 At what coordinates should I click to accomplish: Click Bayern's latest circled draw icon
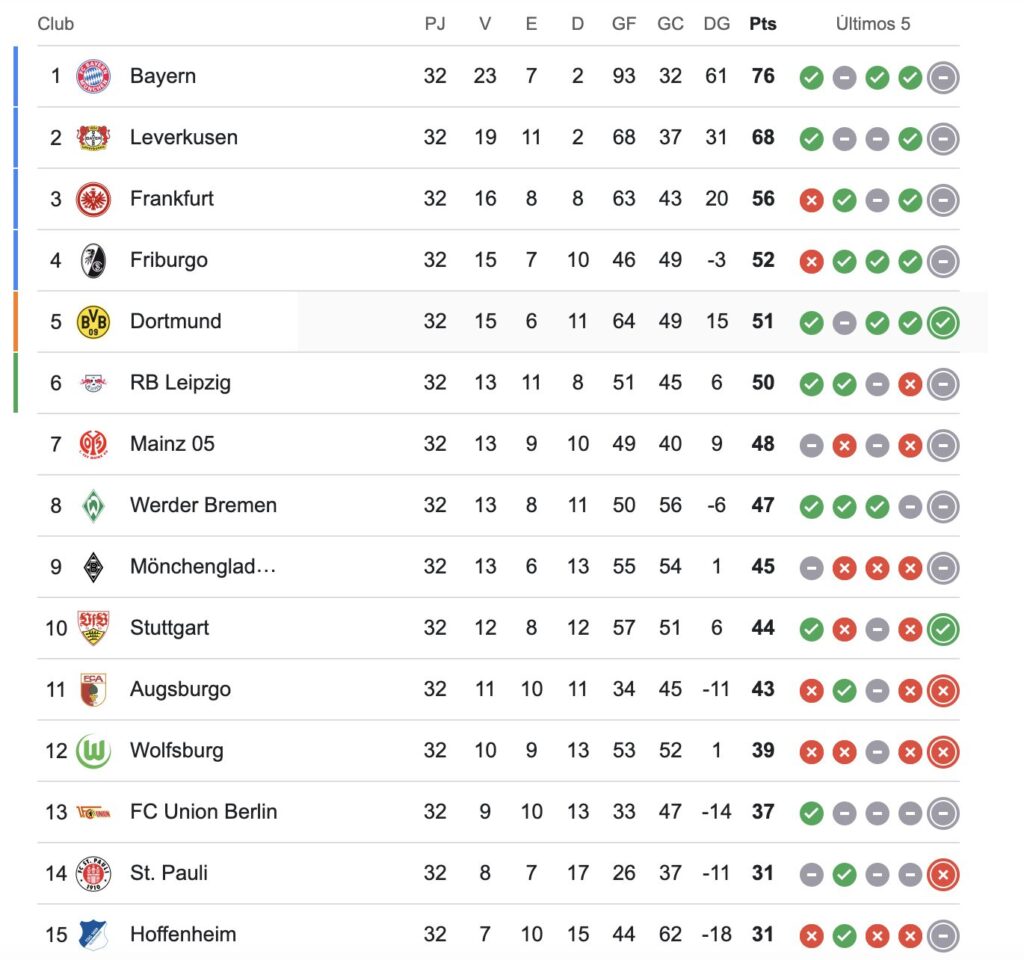943,78
